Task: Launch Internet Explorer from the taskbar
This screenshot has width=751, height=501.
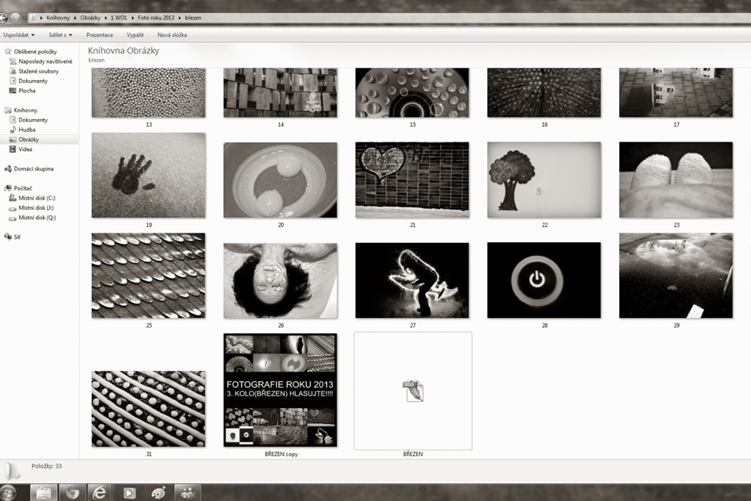Action: [x=100, y=492]
